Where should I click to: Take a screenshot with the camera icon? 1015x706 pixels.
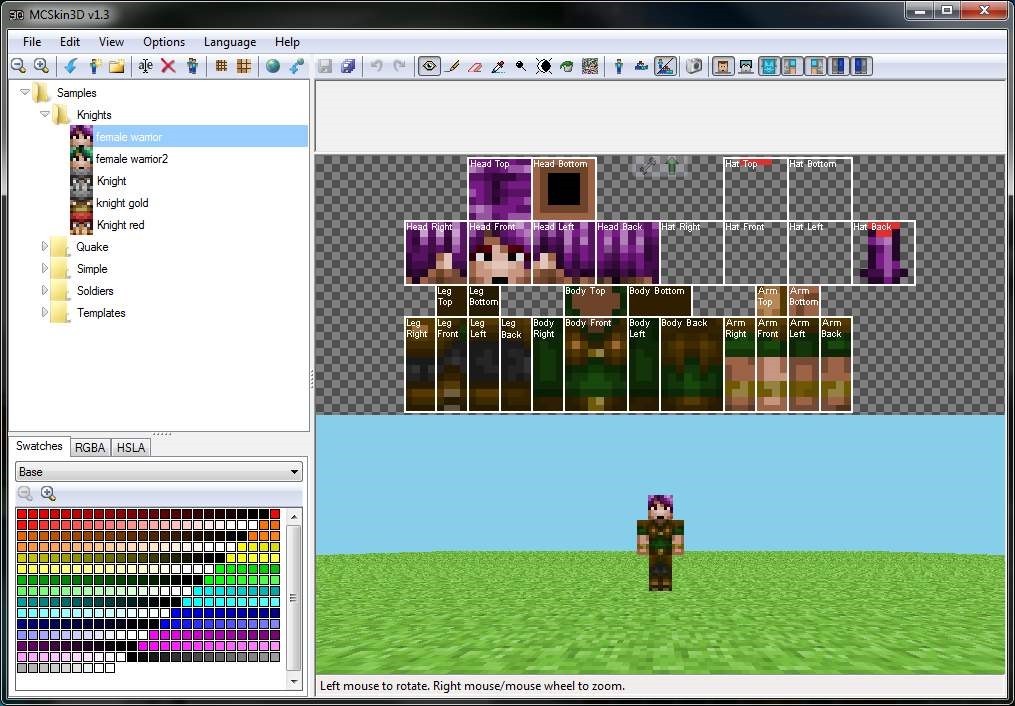tap(694, 66)
